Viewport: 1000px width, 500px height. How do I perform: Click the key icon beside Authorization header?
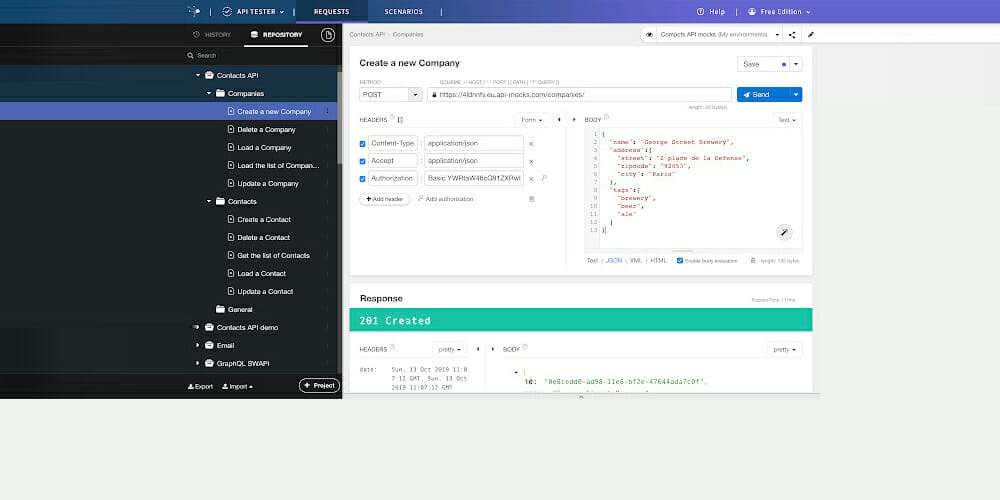point(544,179)
